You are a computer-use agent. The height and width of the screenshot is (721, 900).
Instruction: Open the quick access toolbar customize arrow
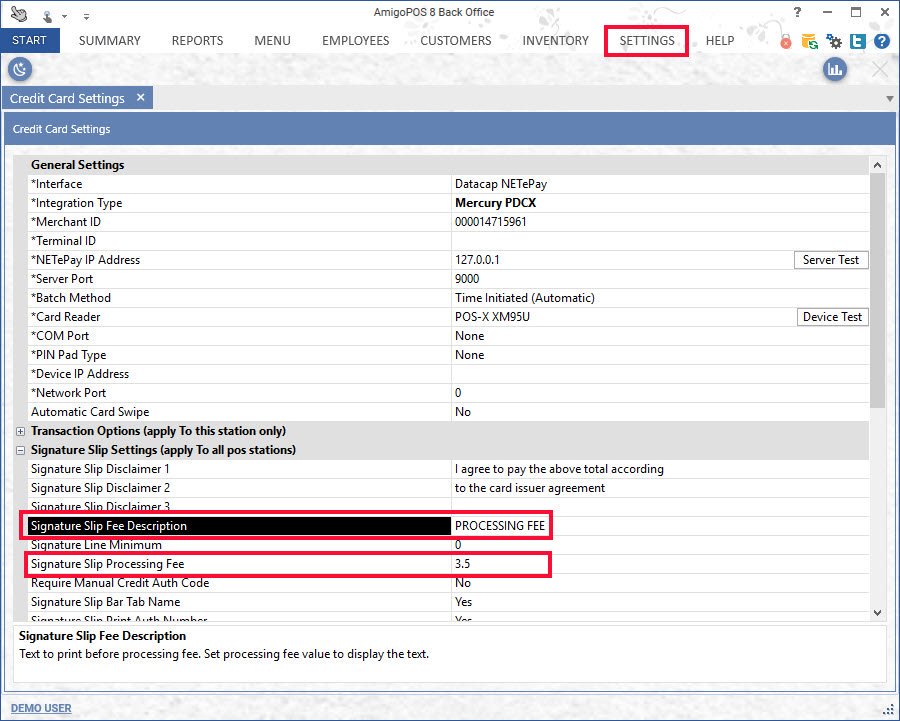click(86, 16)
